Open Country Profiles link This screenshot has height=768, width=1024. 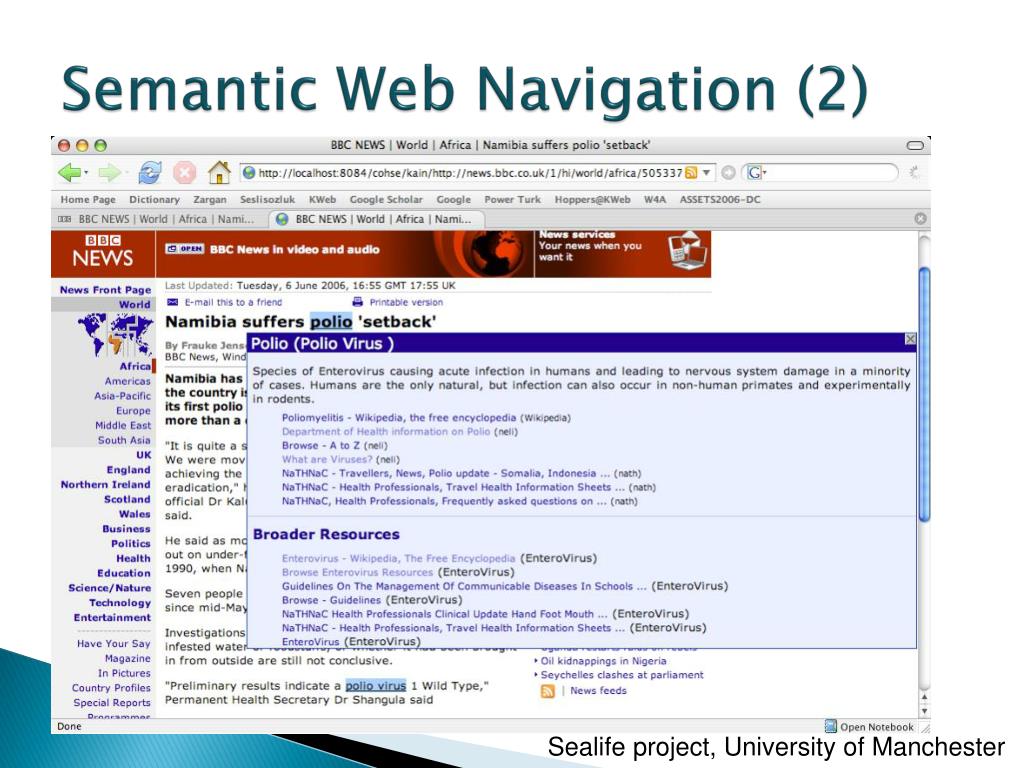[x=111, y=688]
